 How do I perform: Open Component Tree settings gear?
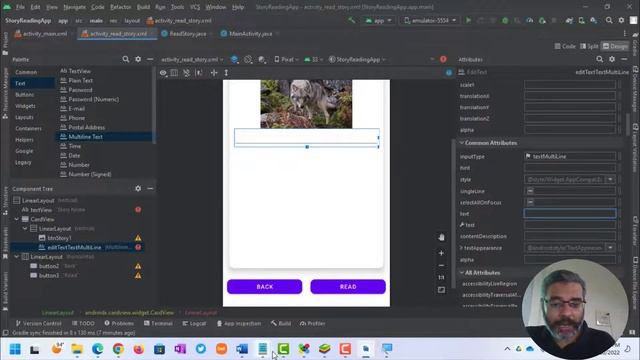(138, 189)
